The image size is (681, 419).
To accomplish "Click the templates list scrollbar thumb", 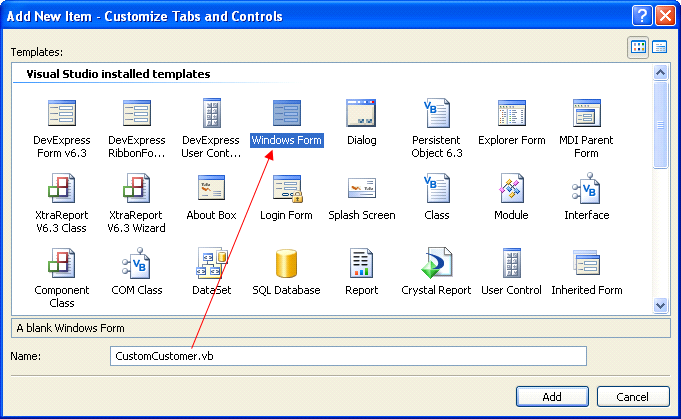I will tap(661, 125).
